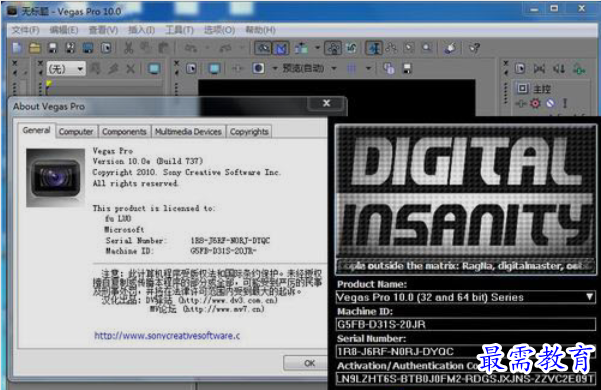Click the Paste clipboard icon
601x390 pixels.
click(164, 48)
